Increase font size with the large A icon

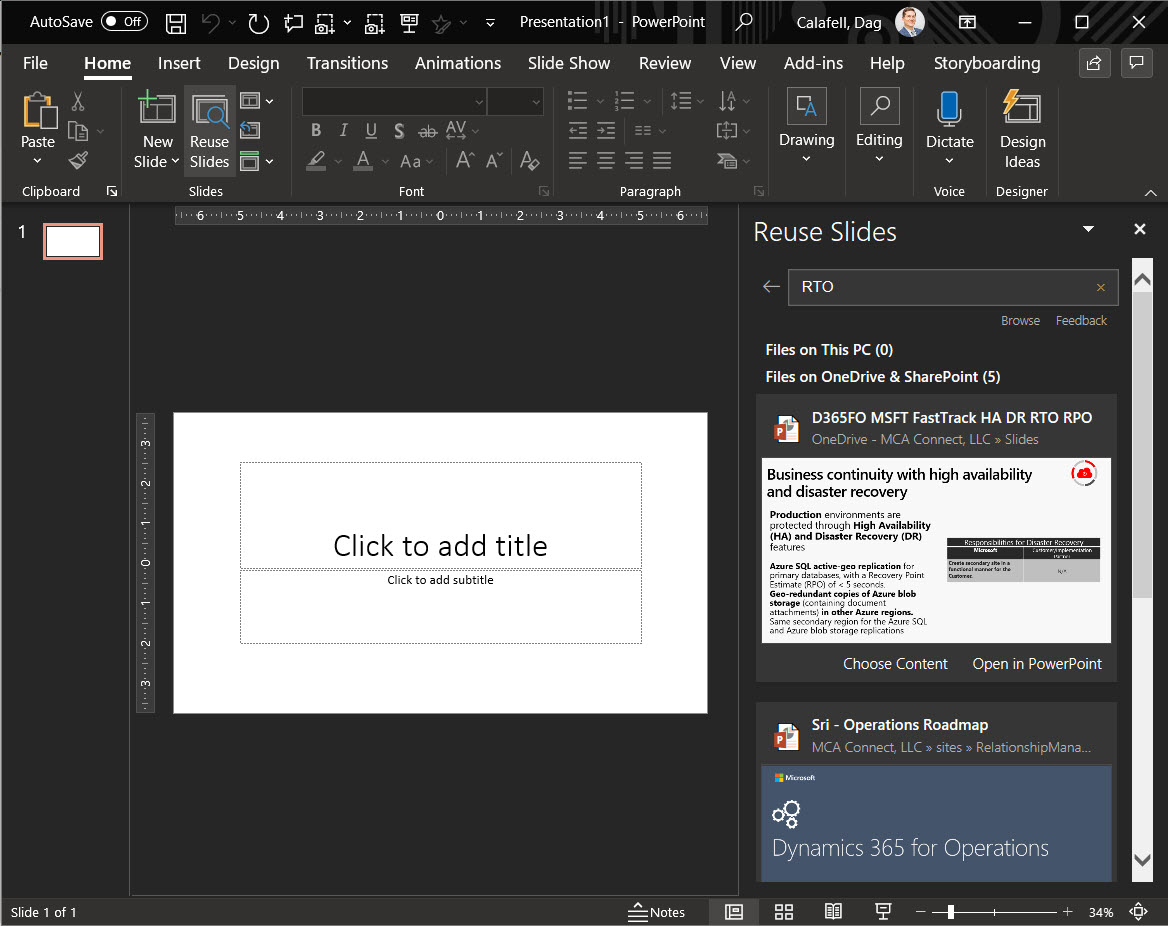click(465, 159)
